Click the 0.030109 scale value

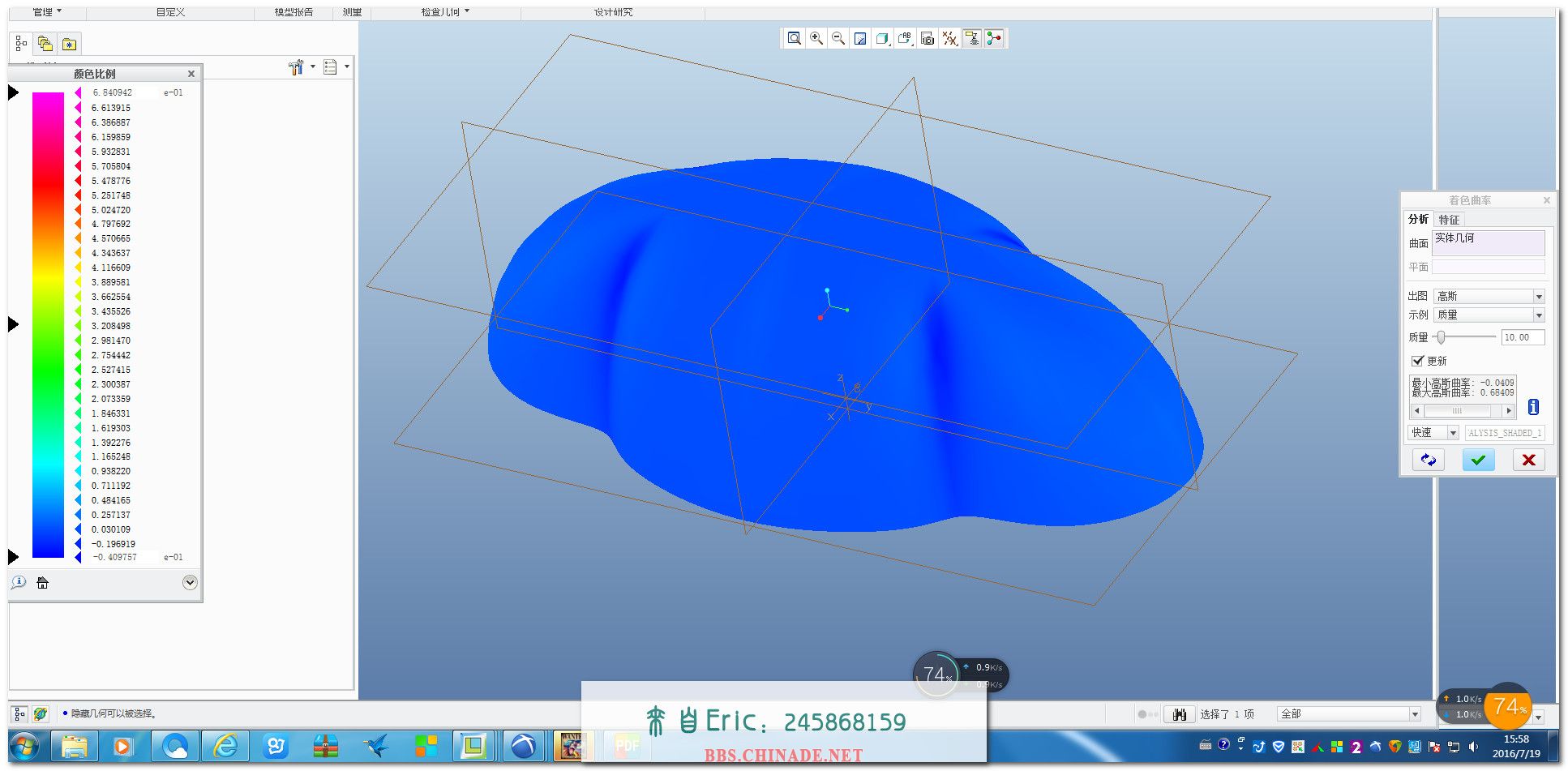pyautogui.click(x=111, y=529)
